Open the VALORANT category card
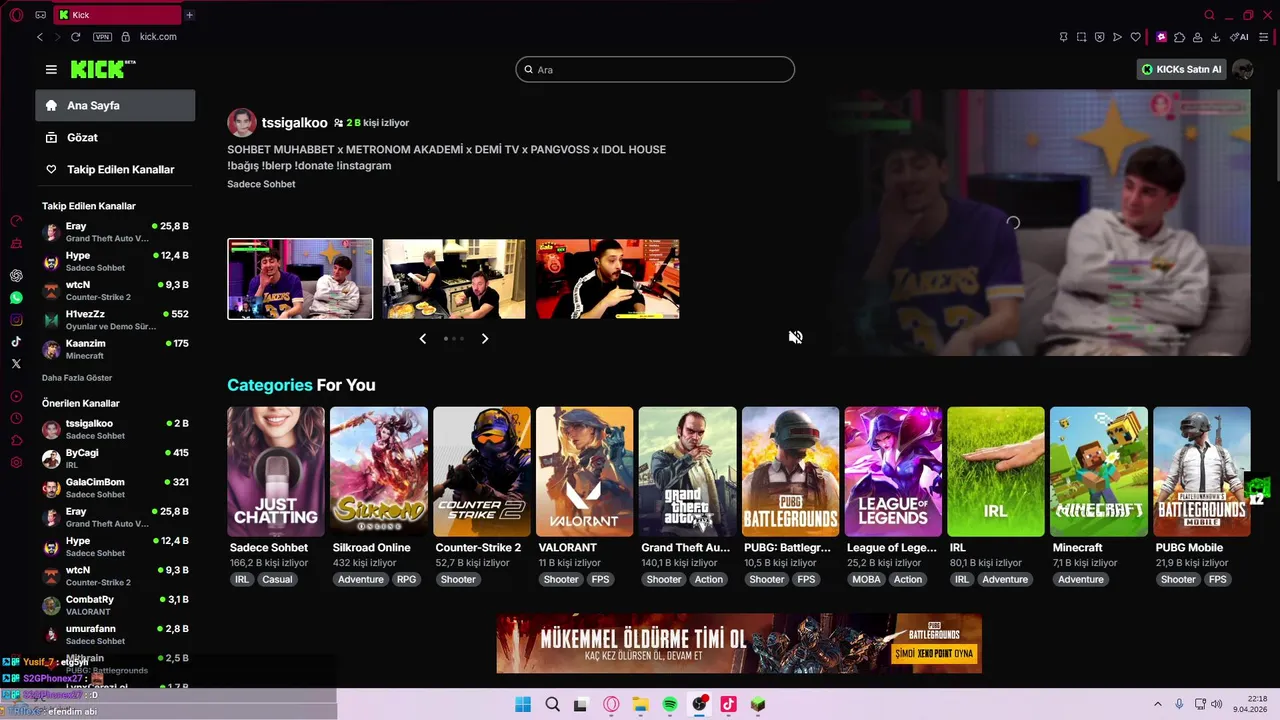1280x720 pixels. tap(585, 471)
